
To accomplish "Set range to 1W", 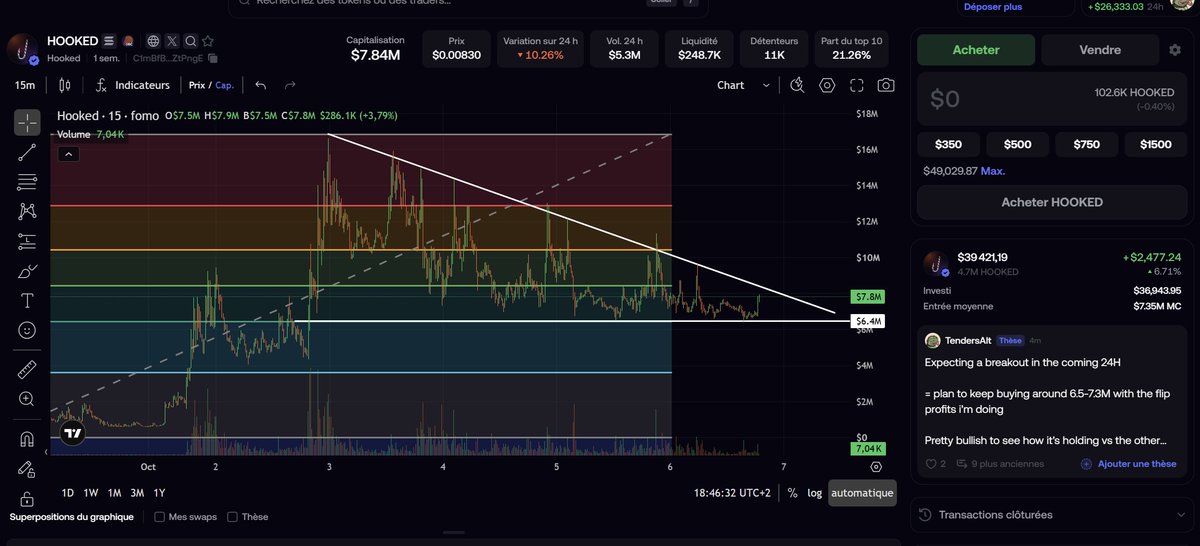I will 91,493.
